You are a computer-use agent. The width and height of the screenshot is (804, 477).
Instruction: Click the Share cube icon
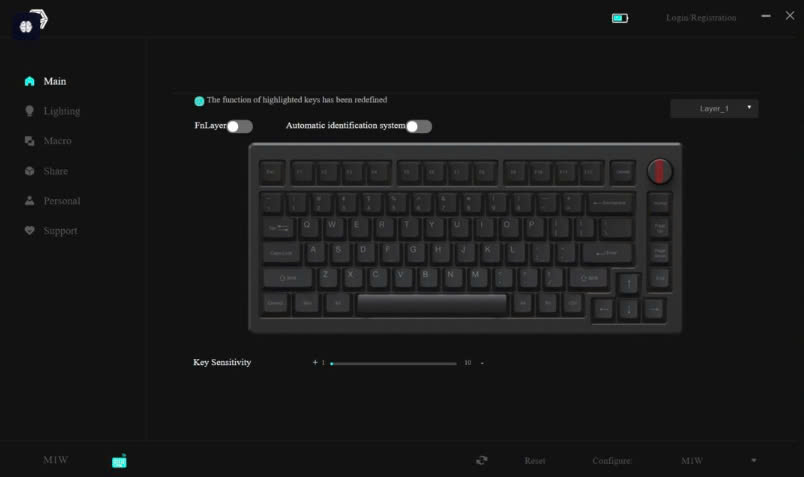pyautogui.click(x=29, y=171)
